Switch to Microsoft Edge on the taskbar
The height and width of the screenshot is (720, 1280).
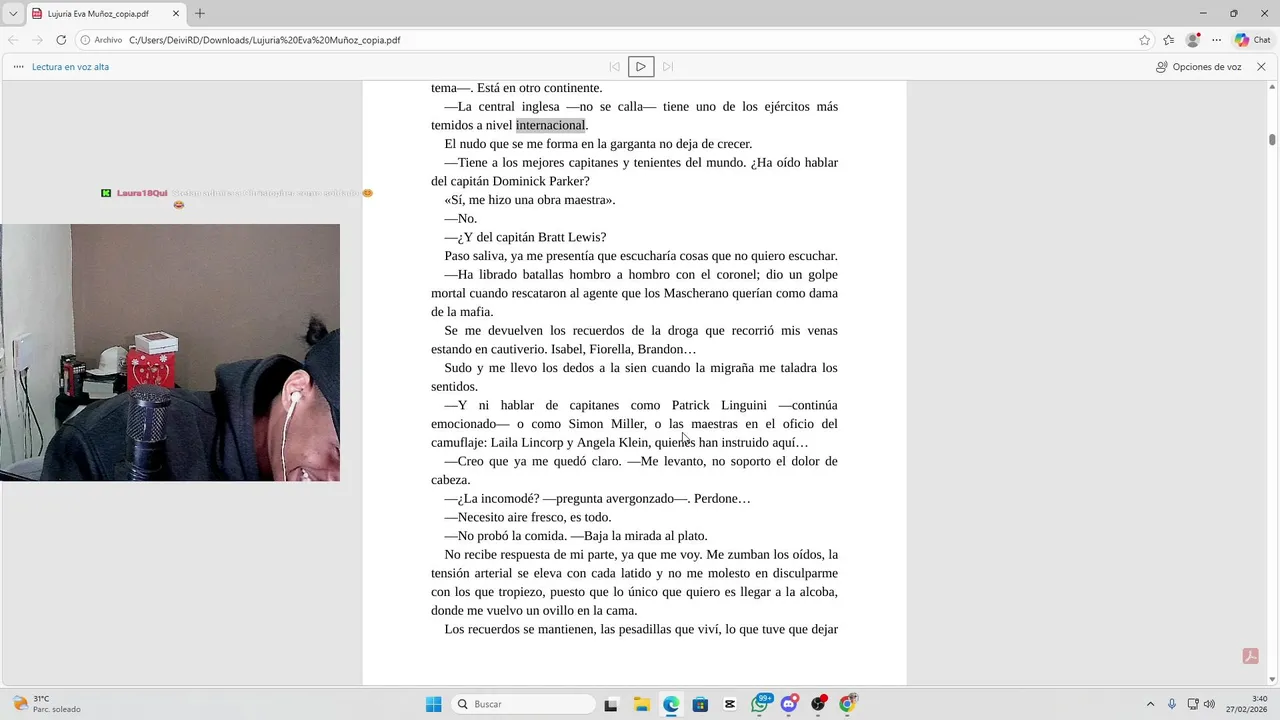671,704
